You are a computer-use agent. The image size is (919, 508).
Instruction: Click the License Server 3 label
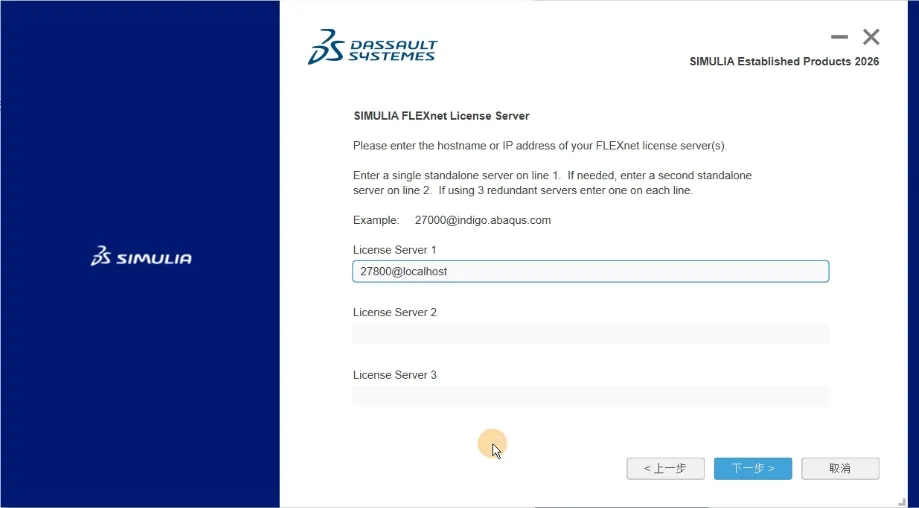pos(394,375)
